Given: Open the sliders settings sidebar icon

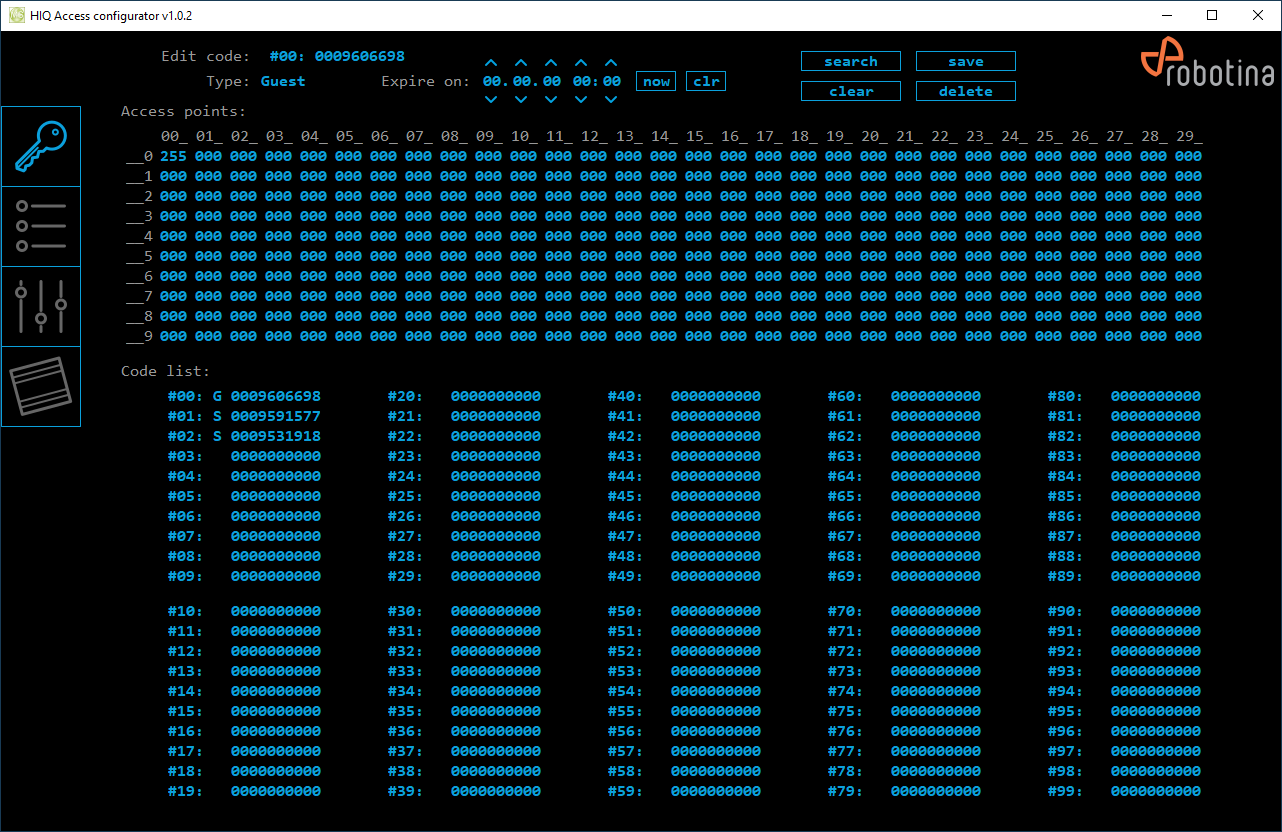Looking at the screenshot, I should click(x=40, y=307).
